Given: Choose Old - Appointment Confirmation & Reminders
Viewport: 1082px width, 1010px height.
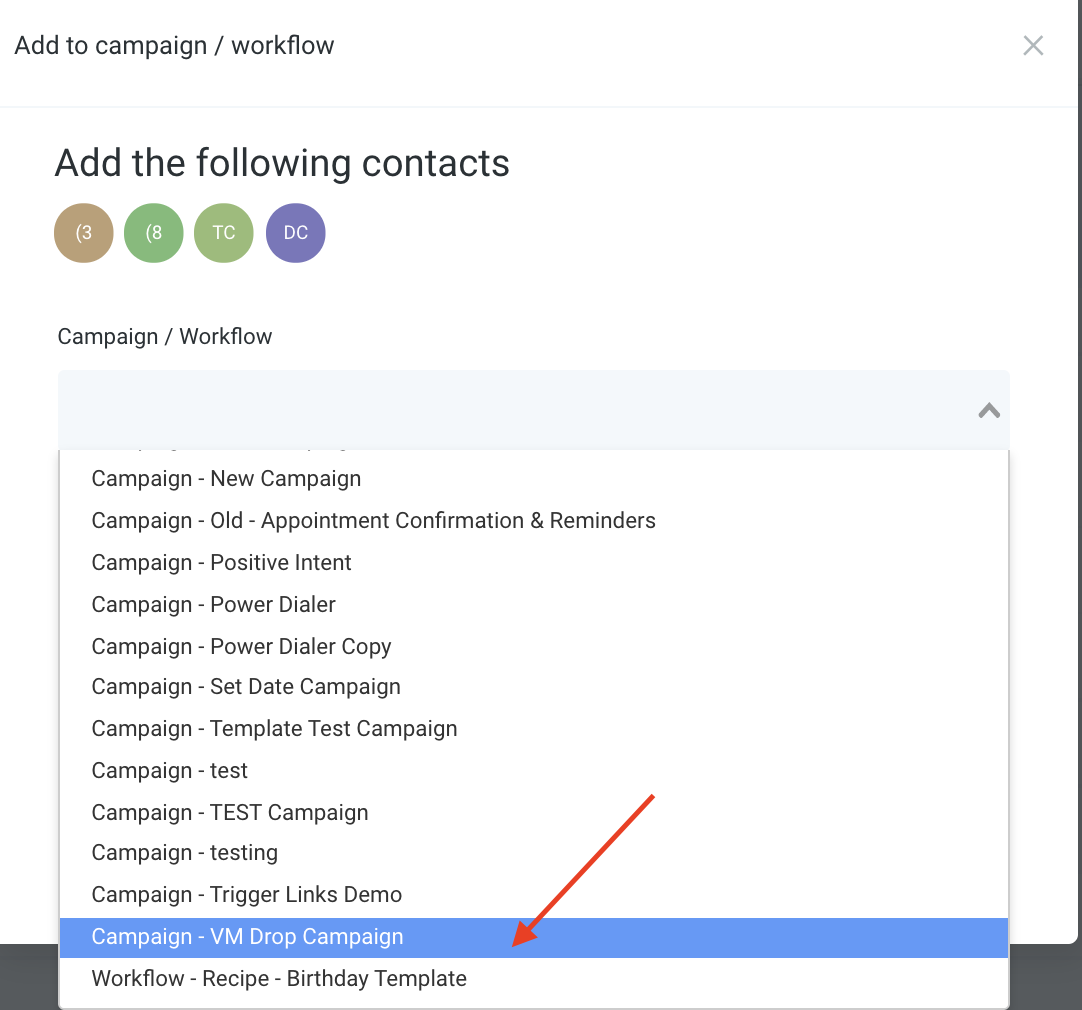Looking at the screenshot, I should click(533, 520).
